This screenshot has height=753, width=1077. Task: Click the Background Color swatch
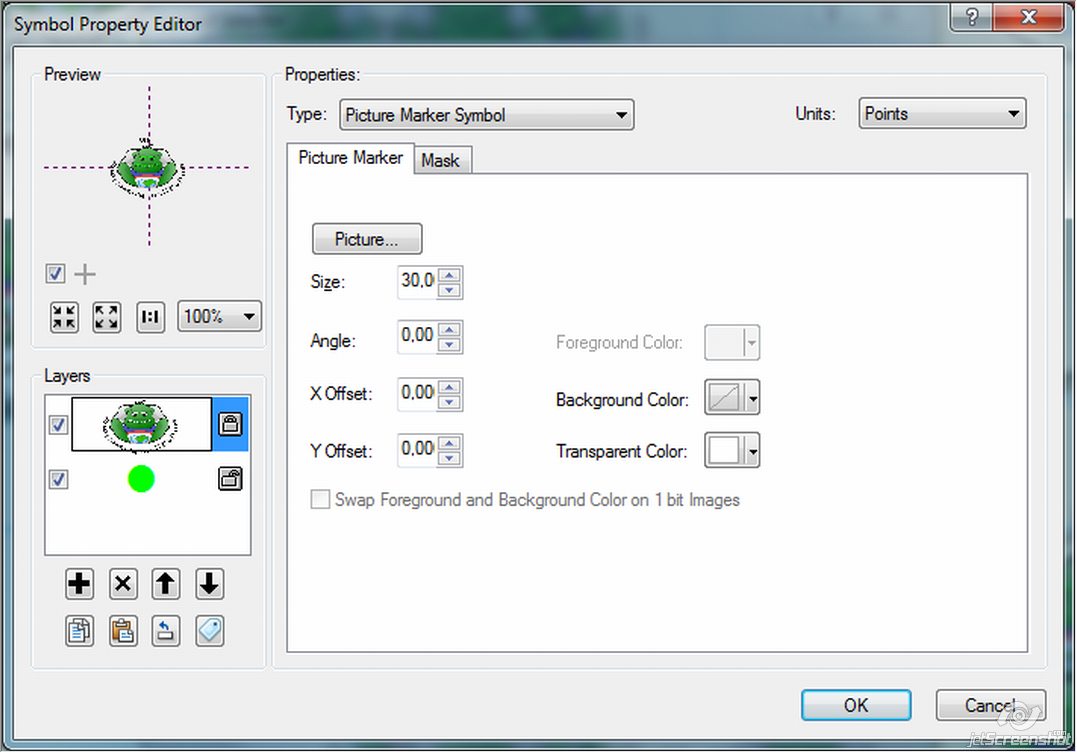coord(725,398)
